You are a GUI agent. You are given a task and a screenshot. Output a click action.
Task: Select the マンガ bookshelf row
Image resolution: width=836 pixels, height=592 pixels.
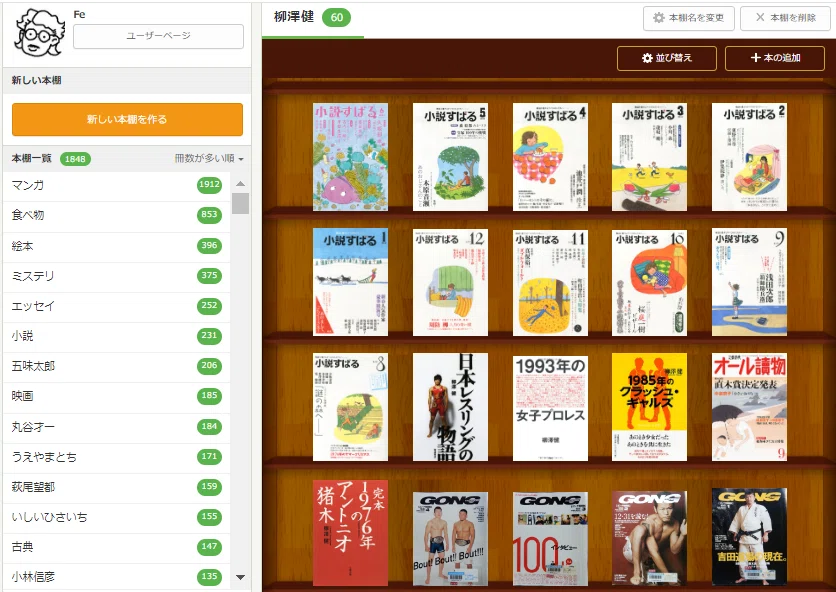pyautogui.click(x=117, y=186)
